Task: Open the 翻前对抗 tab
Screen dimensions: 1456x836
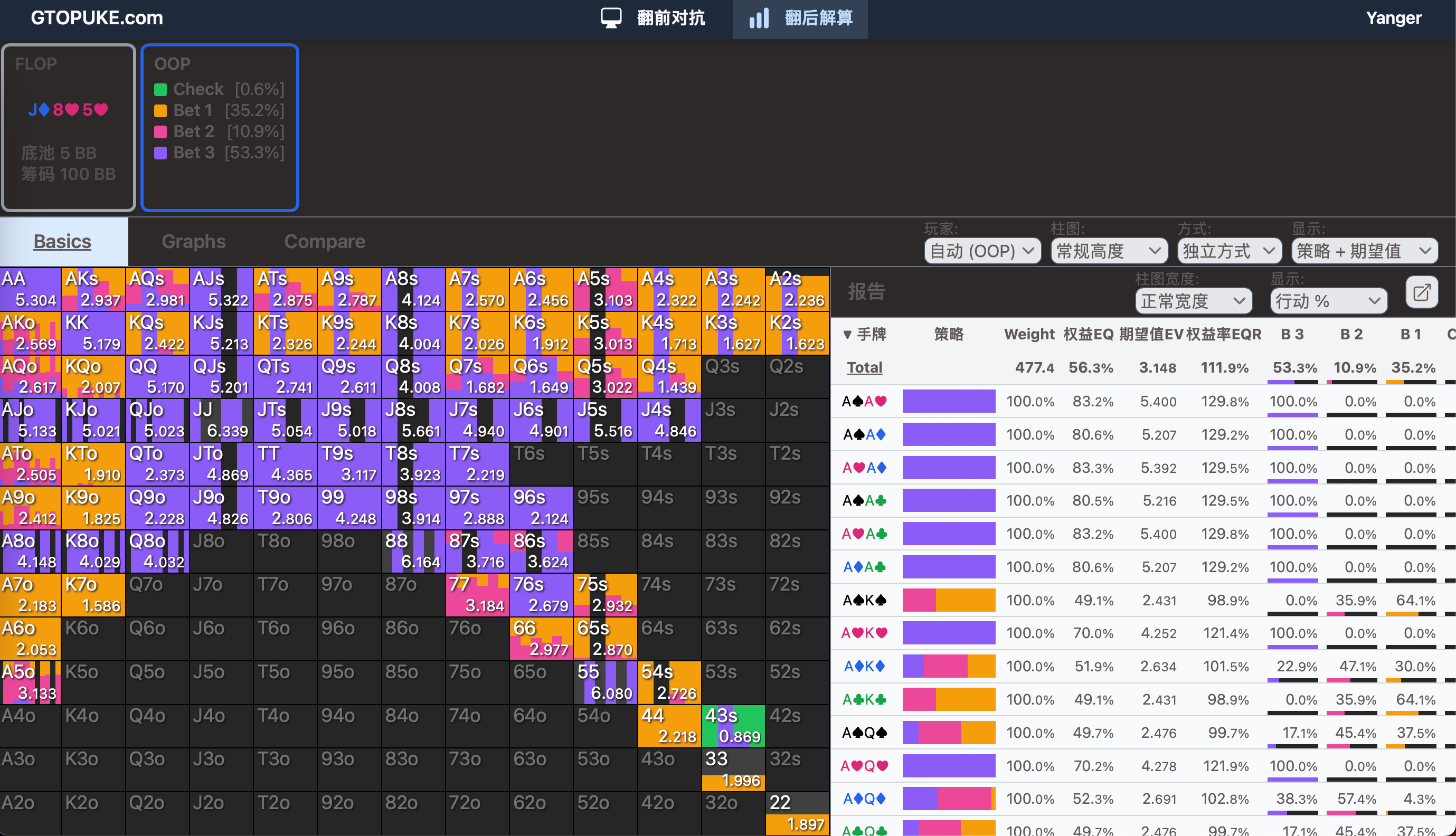Action: pyautogui.click(x=653, y=18)
